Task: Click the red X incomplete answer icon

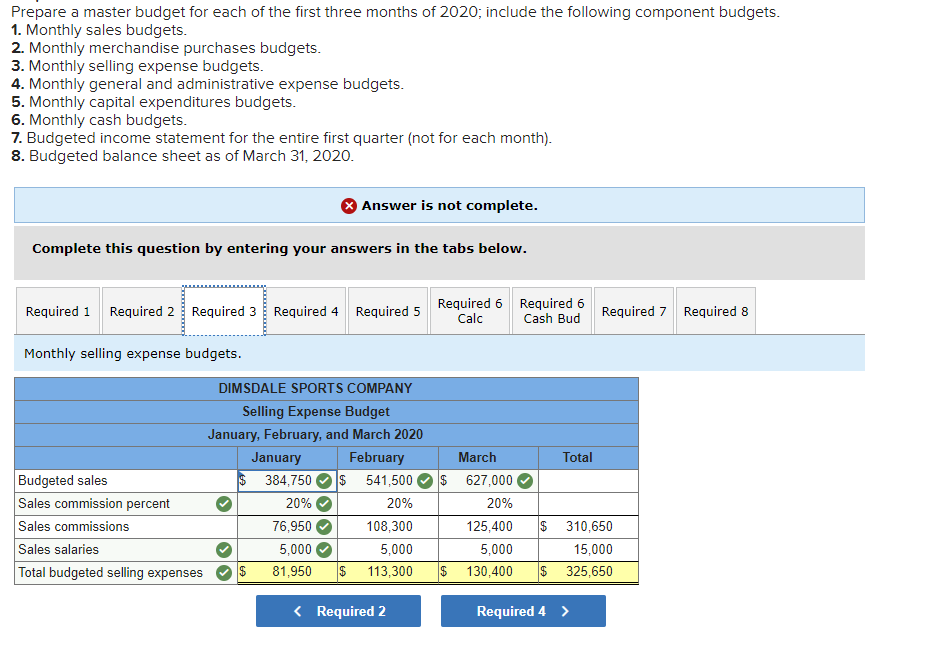Action: click(x=349, y=205)
